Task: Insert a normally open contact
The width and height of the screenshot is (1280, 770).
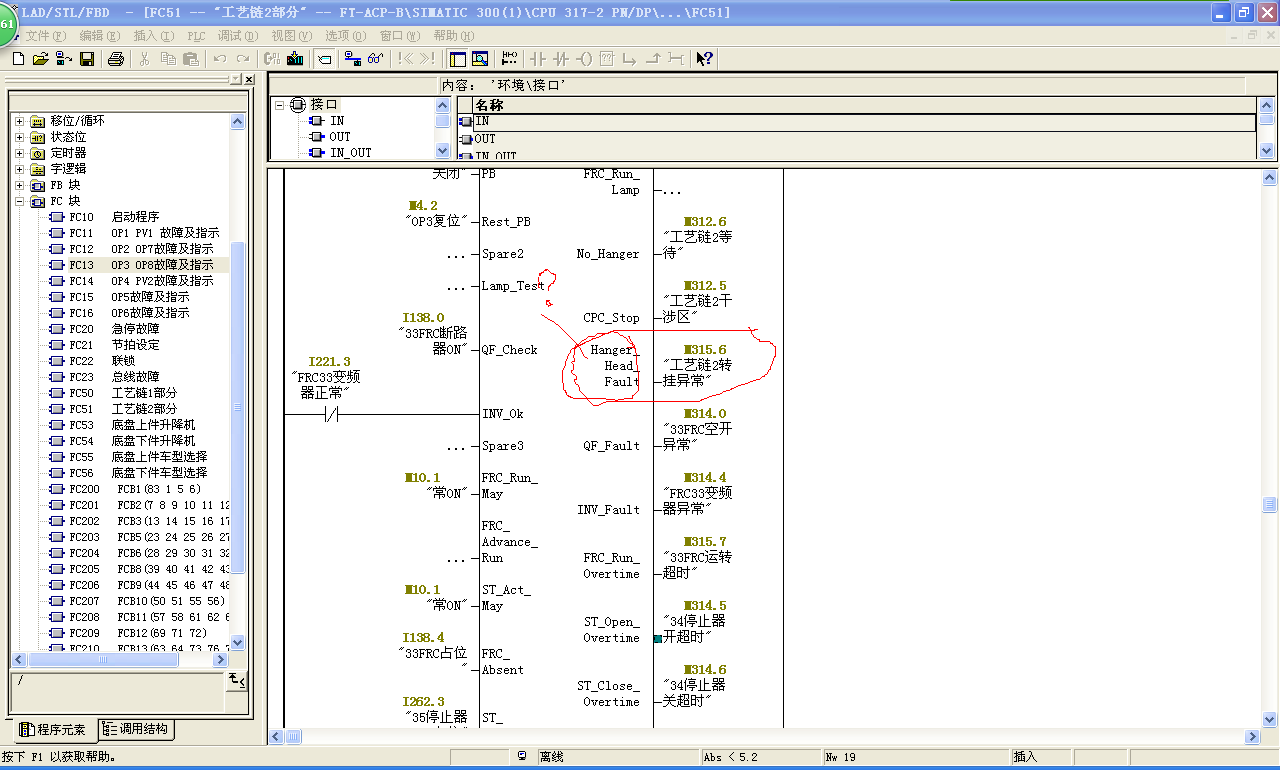Action: 537,59
